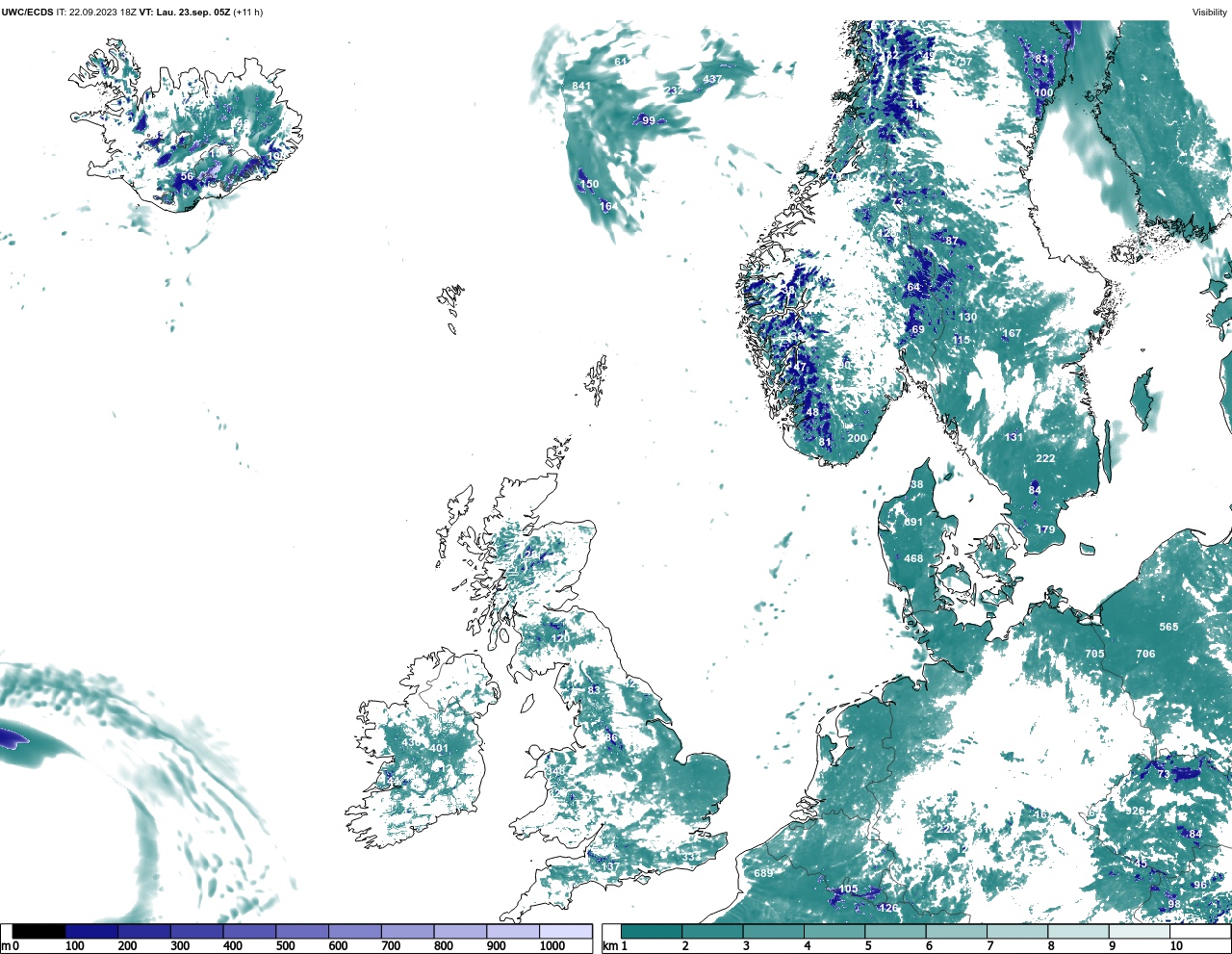This screenshot has width=1232, height=954.
Task: Select the '200' value in southern Norway
Action: 857,438
